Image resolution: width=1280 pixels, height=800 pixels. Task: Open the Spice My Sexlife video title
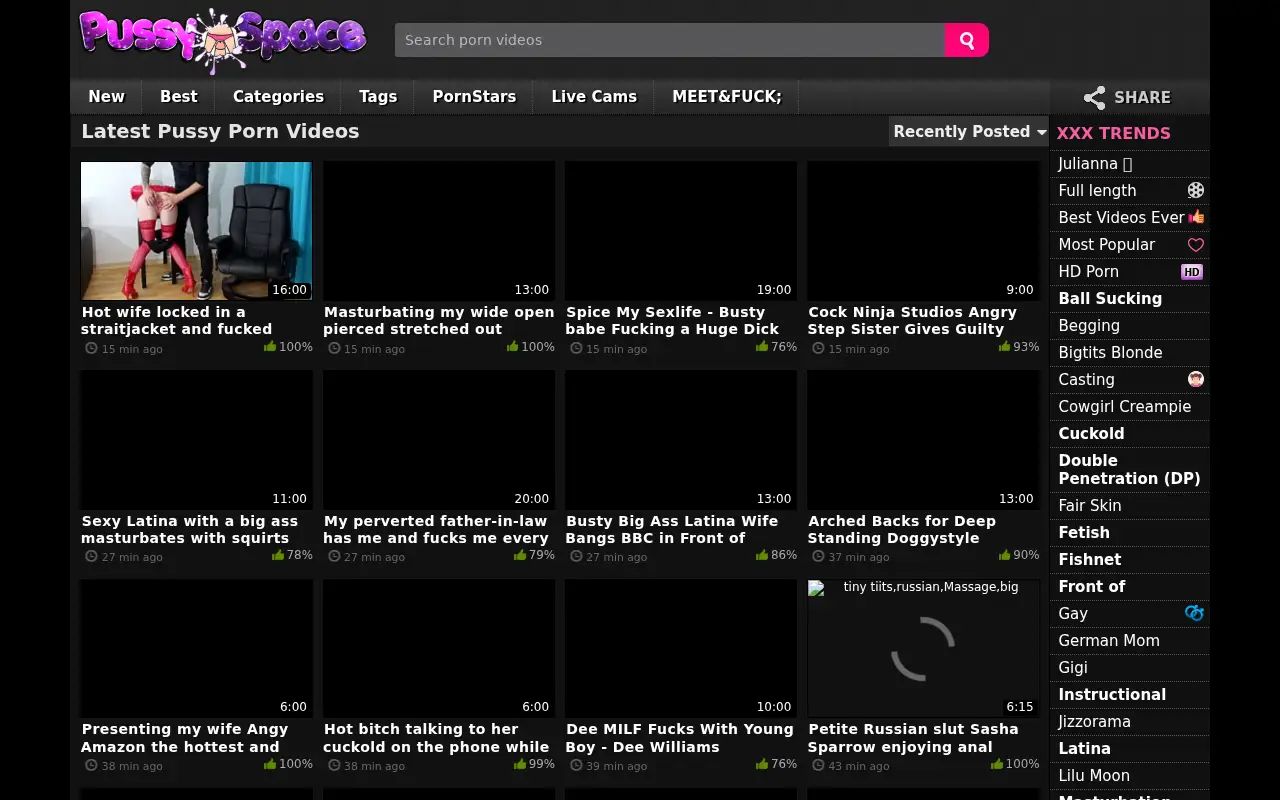672,320
